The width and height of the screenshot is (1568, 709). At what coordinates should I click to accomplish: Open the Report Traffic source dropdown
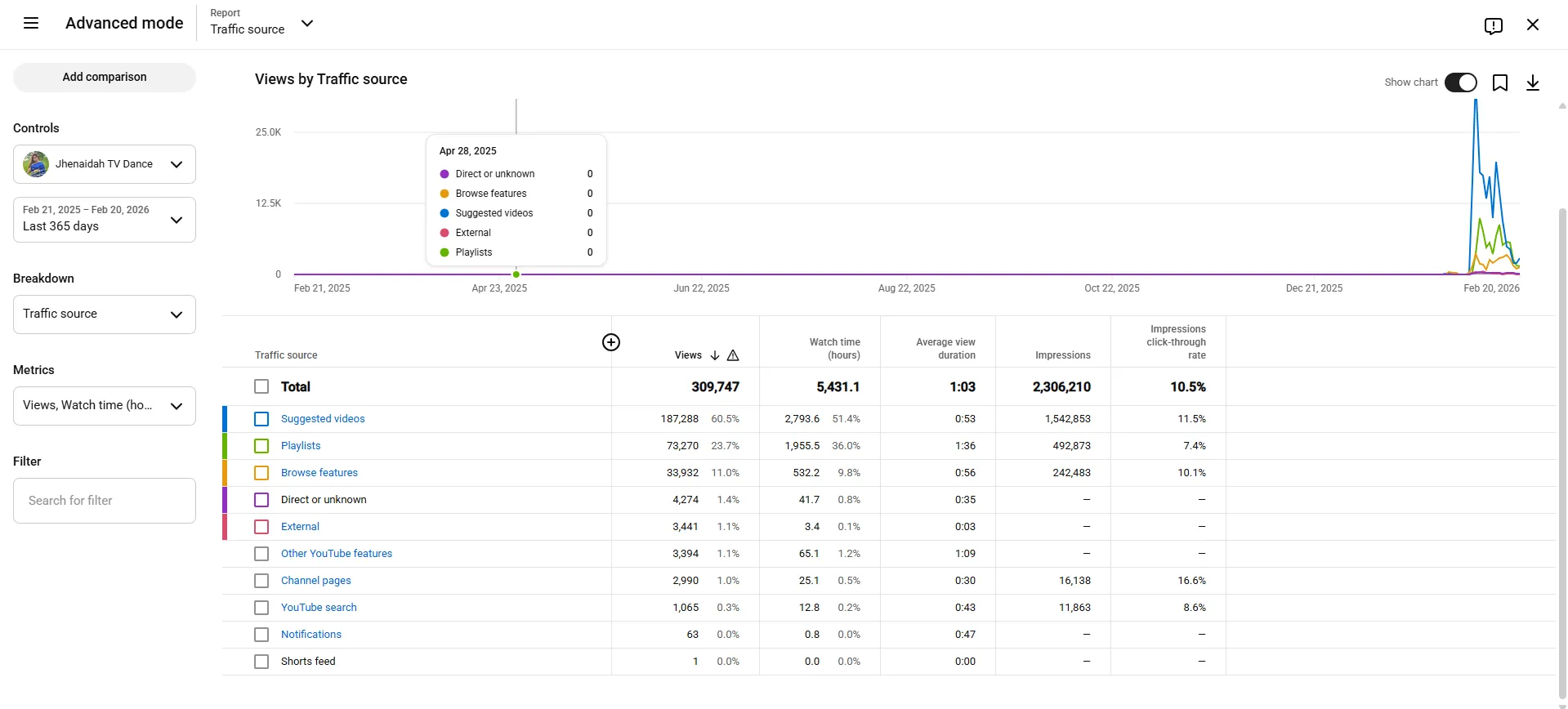coord(262,23)
